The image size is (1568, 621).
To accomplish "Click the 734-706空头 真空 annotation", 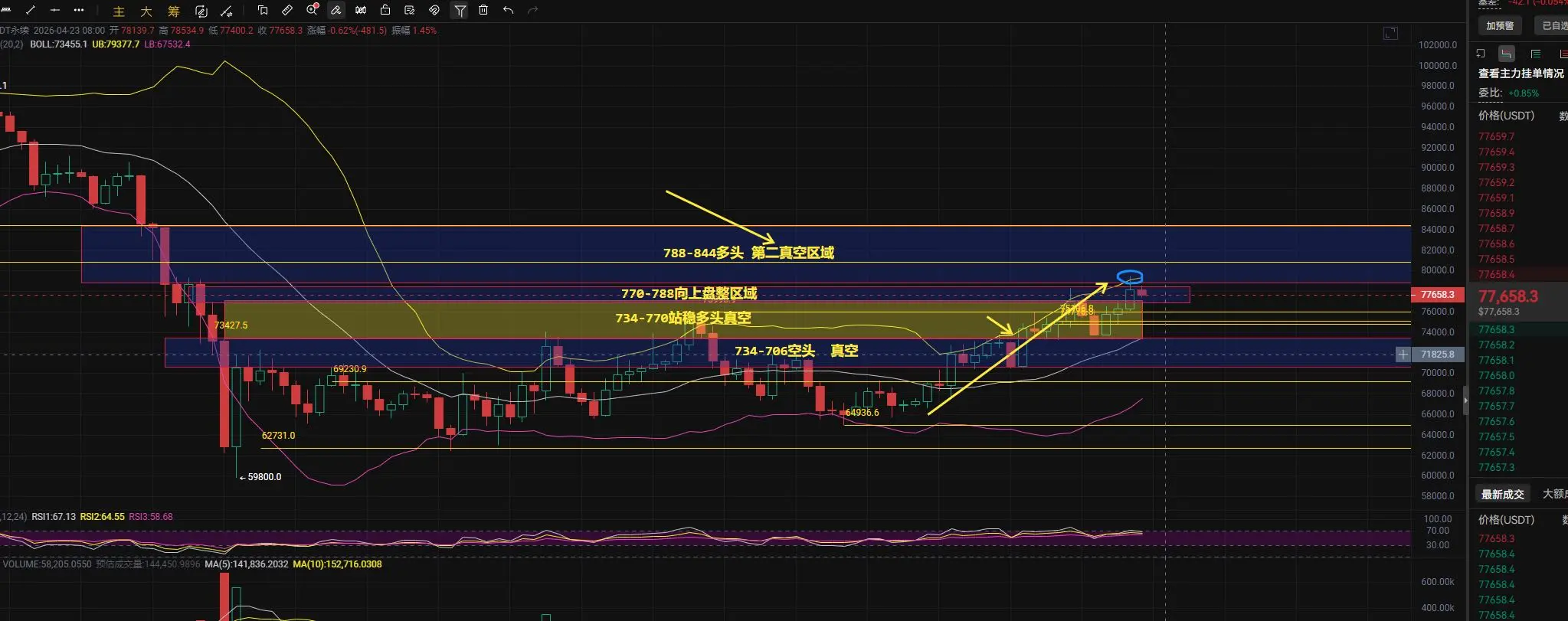I will (797, 351).
